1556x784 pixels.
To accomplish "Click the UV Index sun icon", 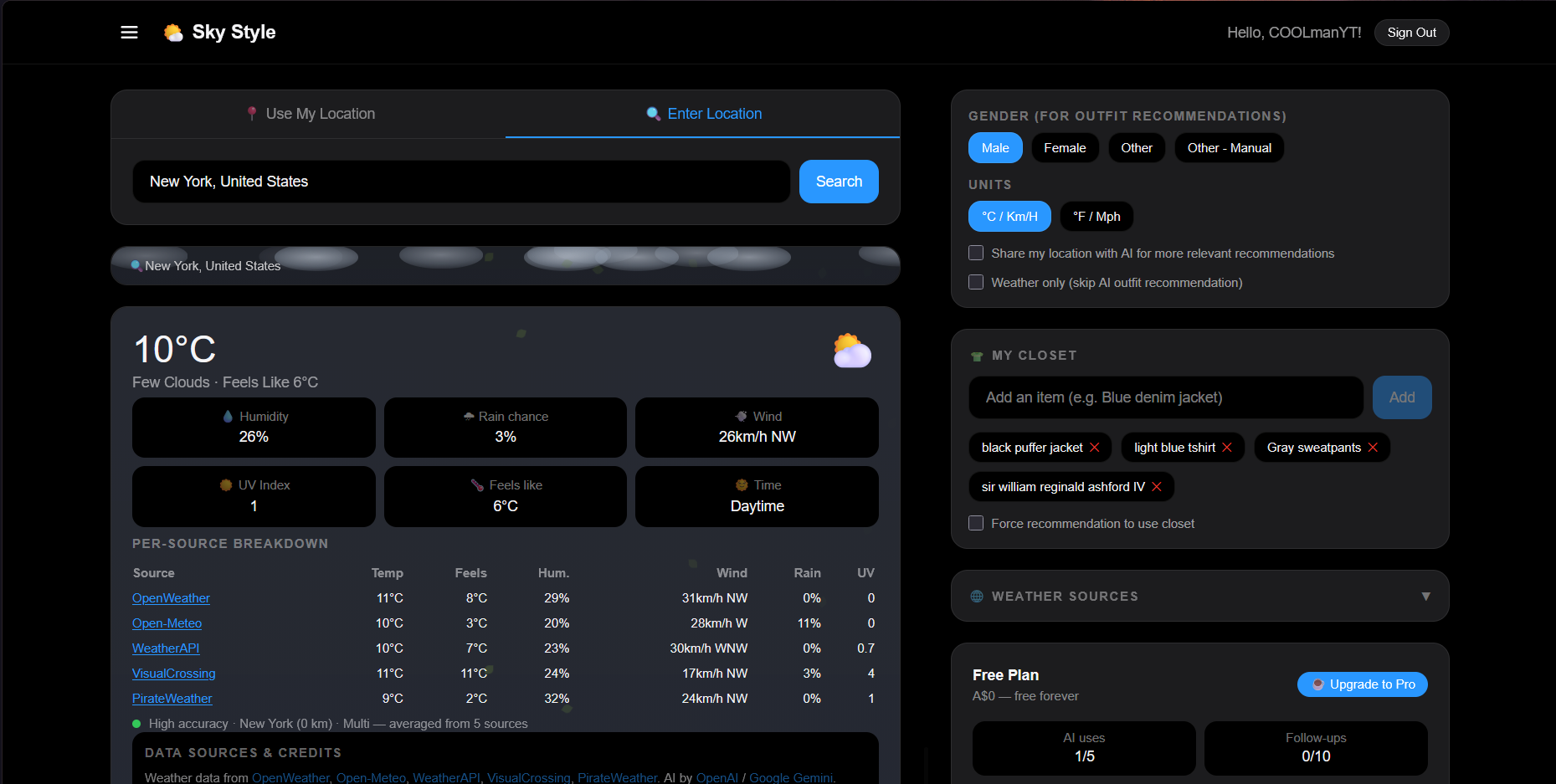I will 226,485.
